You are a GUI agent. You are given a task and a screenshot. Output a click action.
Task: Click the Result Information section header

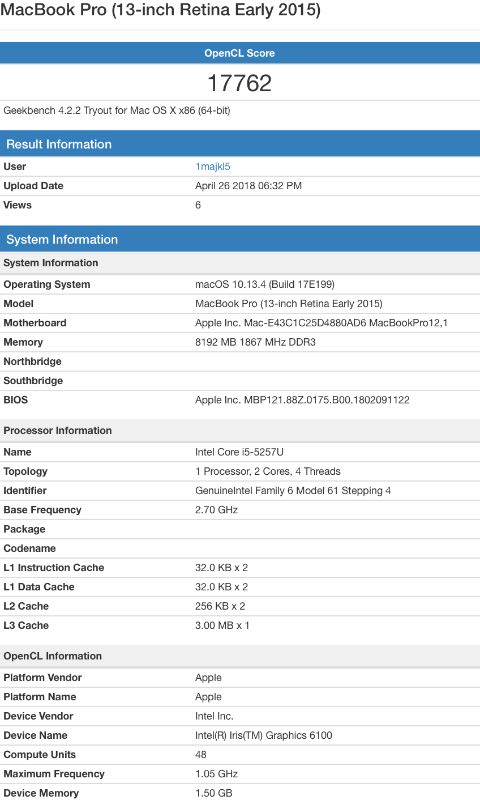(240, 144)
